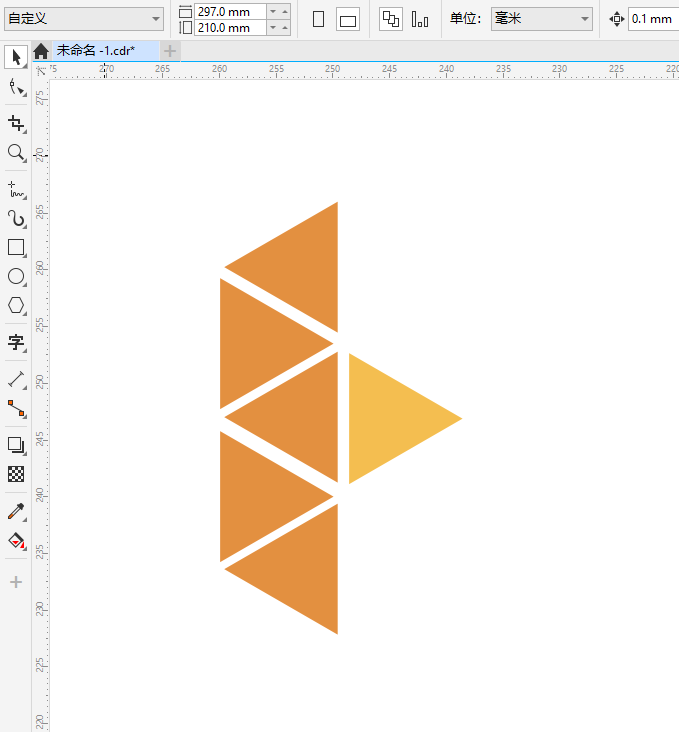Select the Ellipse tool
Viewport: 679px width, 732px height.
(x=16, y=276)
